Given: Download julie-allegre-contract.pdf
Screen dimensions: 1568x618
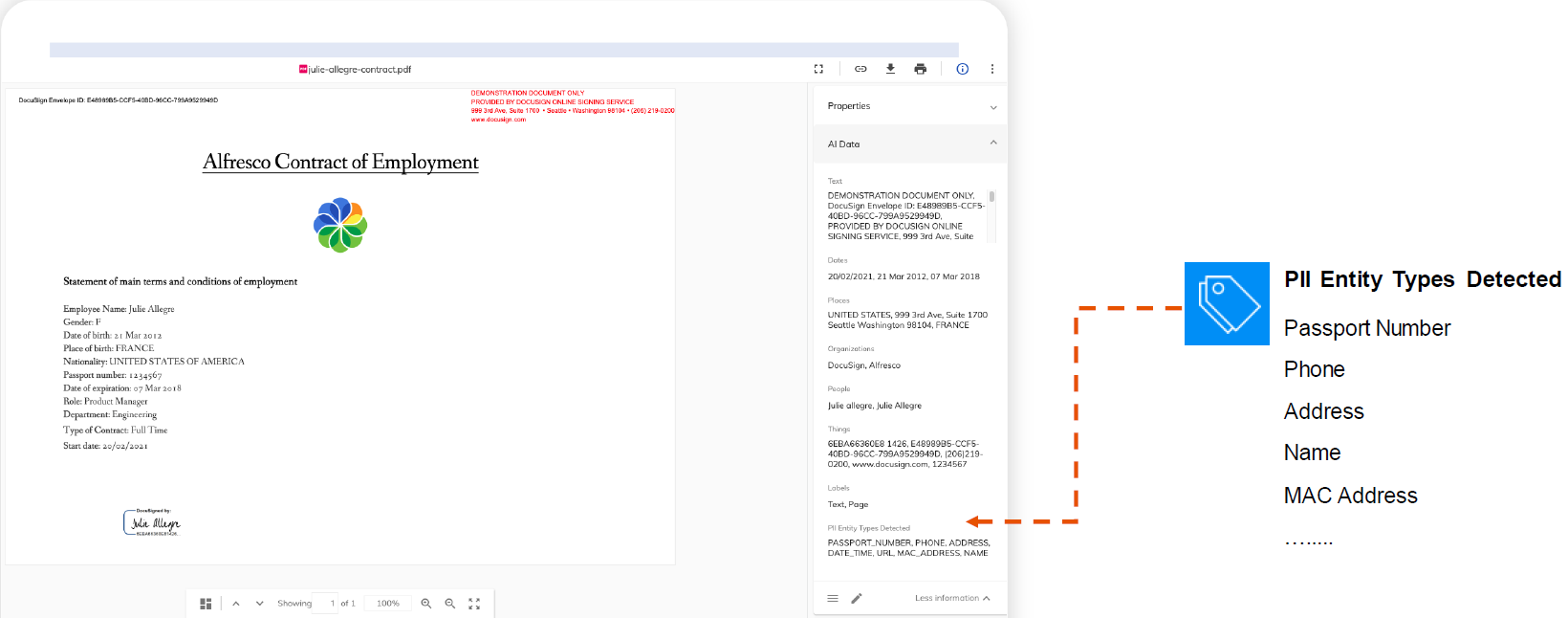Looking at the screenshot, I should point(890,69).
